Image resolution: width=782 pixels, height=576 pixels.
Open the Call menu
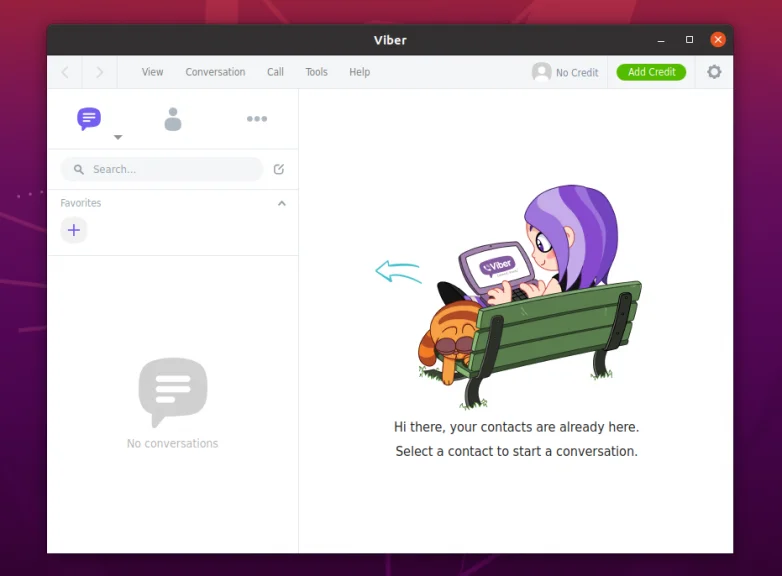click(275, 72)
